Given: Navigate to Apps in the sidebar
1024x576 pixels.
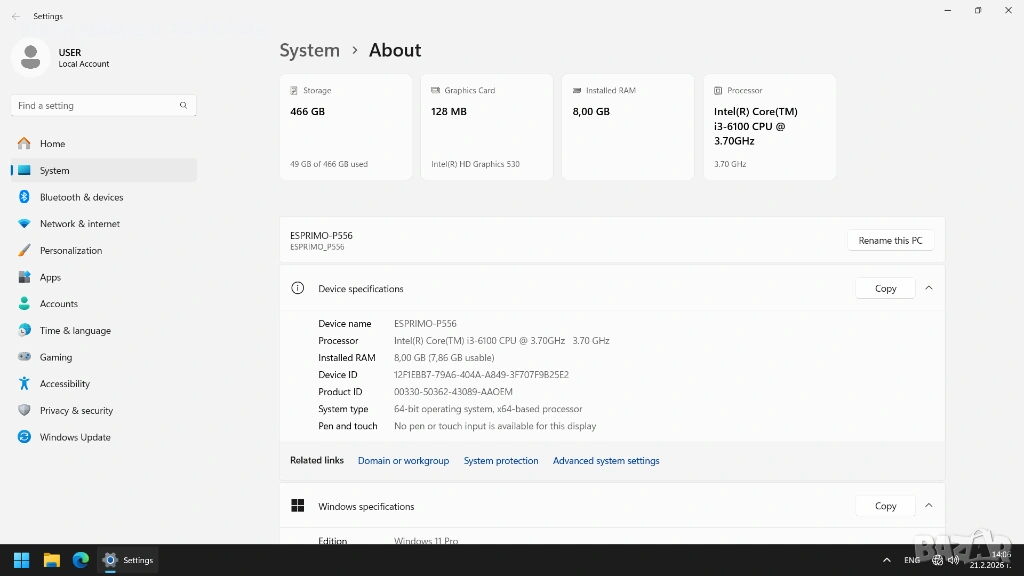Looking at the screenshot, I should click(50, 277).
